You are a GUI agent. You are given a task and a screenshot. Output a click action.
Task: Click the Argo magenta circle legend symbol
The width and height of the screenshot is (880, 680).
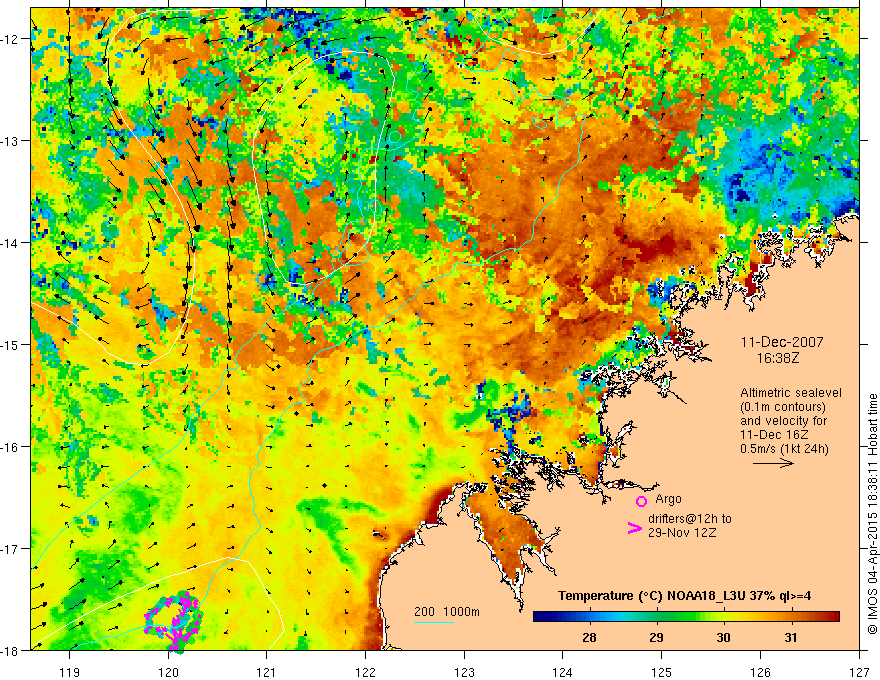[x=641, y=501]
